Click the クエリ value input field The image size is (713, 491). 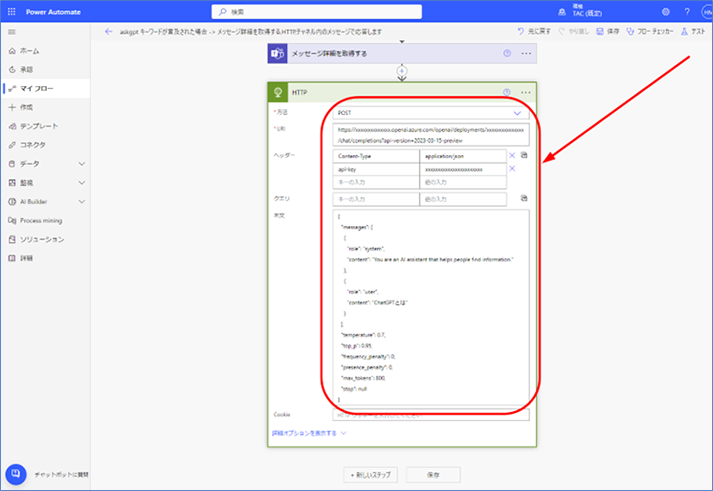[463, 199]
